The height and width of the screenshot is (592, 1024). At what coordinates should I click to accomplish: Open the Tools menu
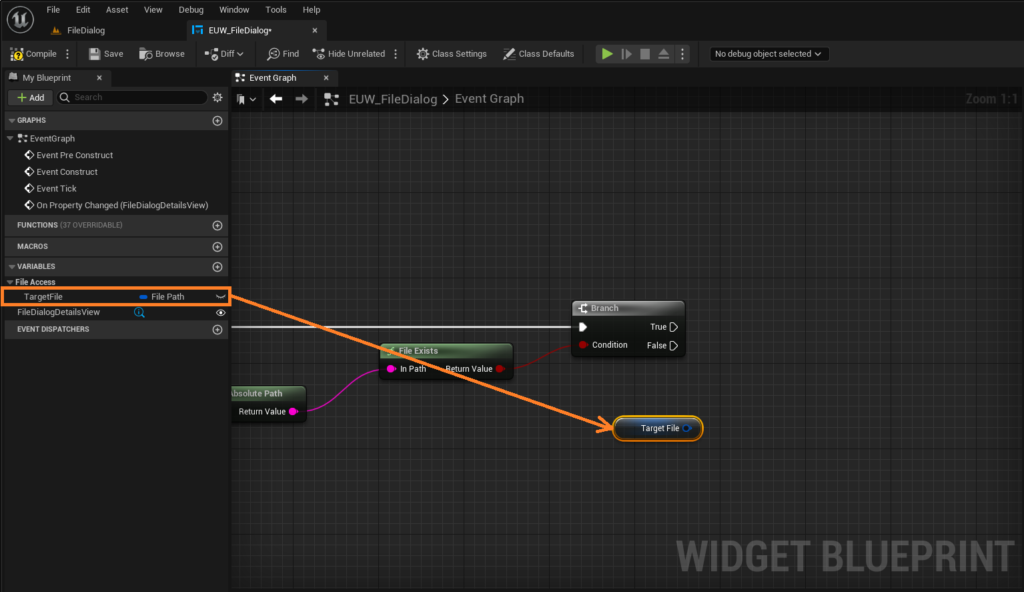pos(276,10)
